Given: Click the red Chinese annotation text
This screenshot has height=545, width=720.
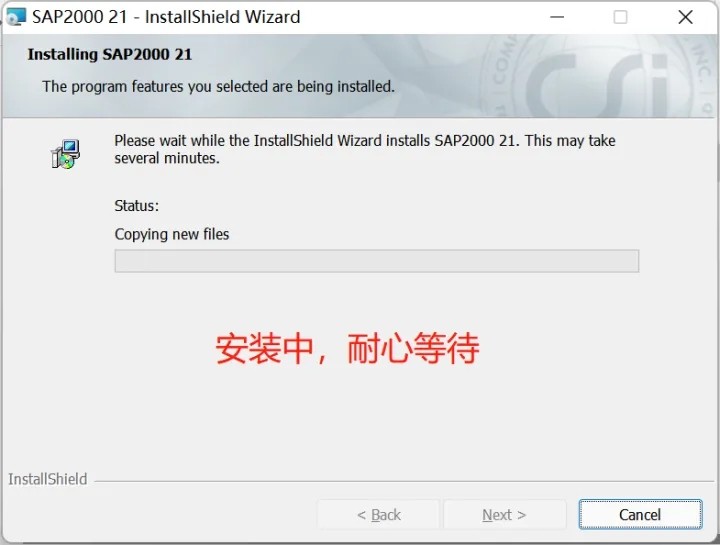Looking at the screenshot, I should point(348,348).
